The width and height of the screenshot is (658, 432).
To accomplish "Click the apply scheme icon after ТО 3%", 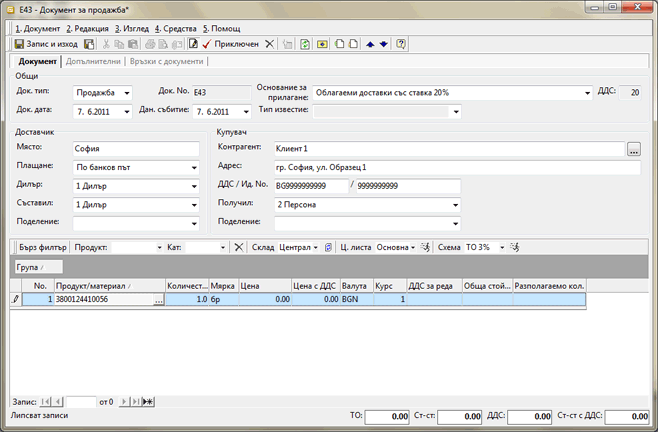I will 514,247.
